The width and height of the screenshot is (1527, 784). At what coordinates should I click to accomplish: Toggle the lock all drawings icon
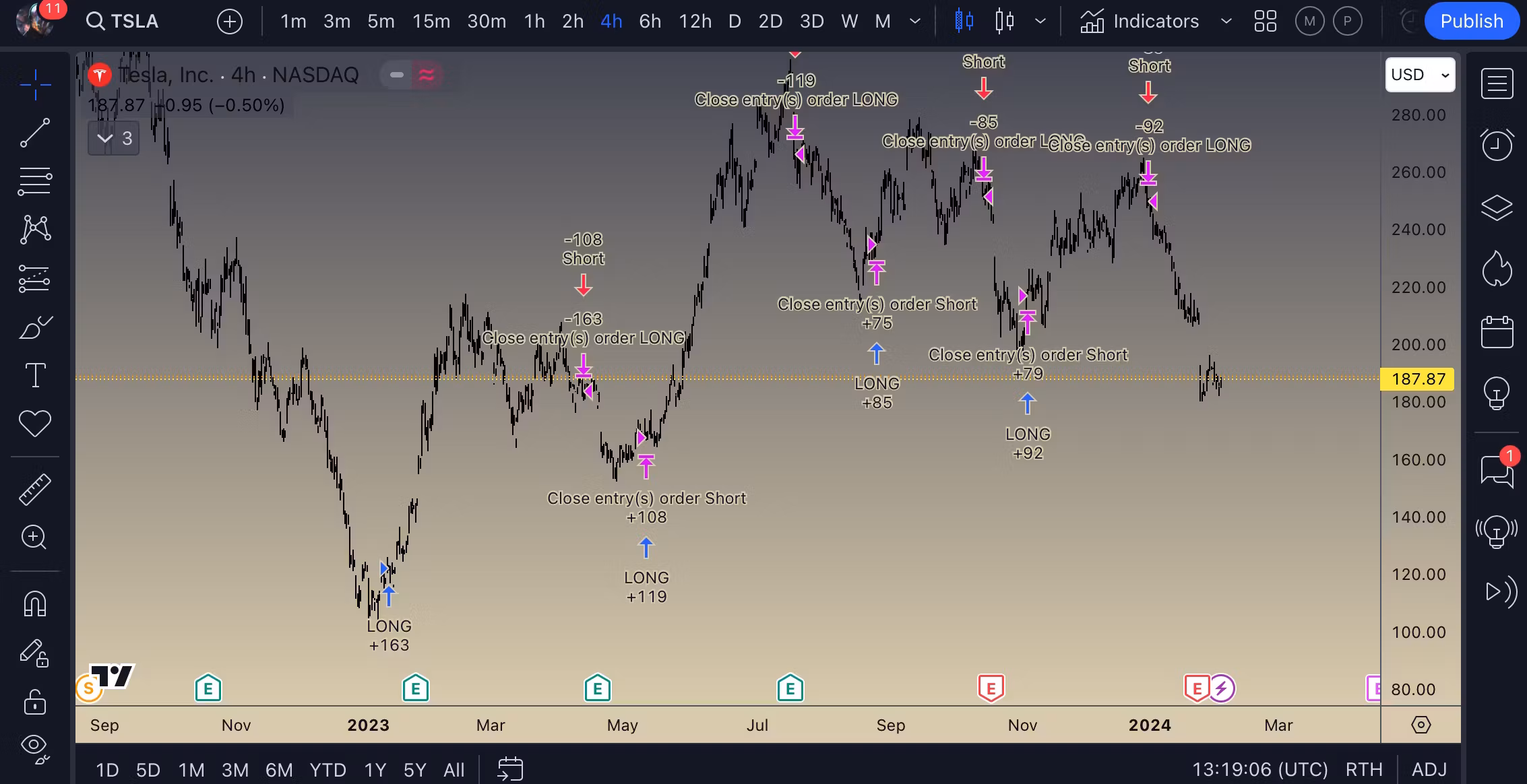click(x=34, y=703)
